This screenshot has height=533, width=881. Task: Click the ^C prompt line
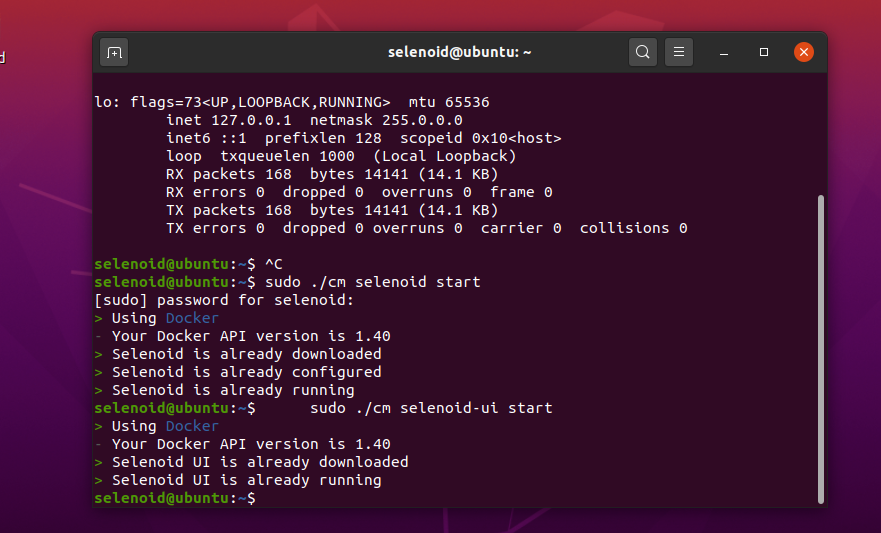(x=188, y=264)
